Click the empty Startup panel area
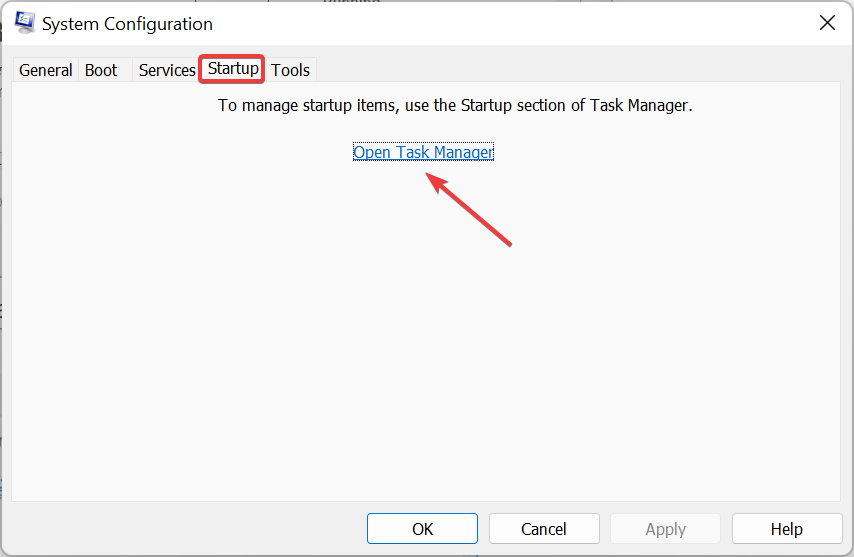 pos(426,338)
